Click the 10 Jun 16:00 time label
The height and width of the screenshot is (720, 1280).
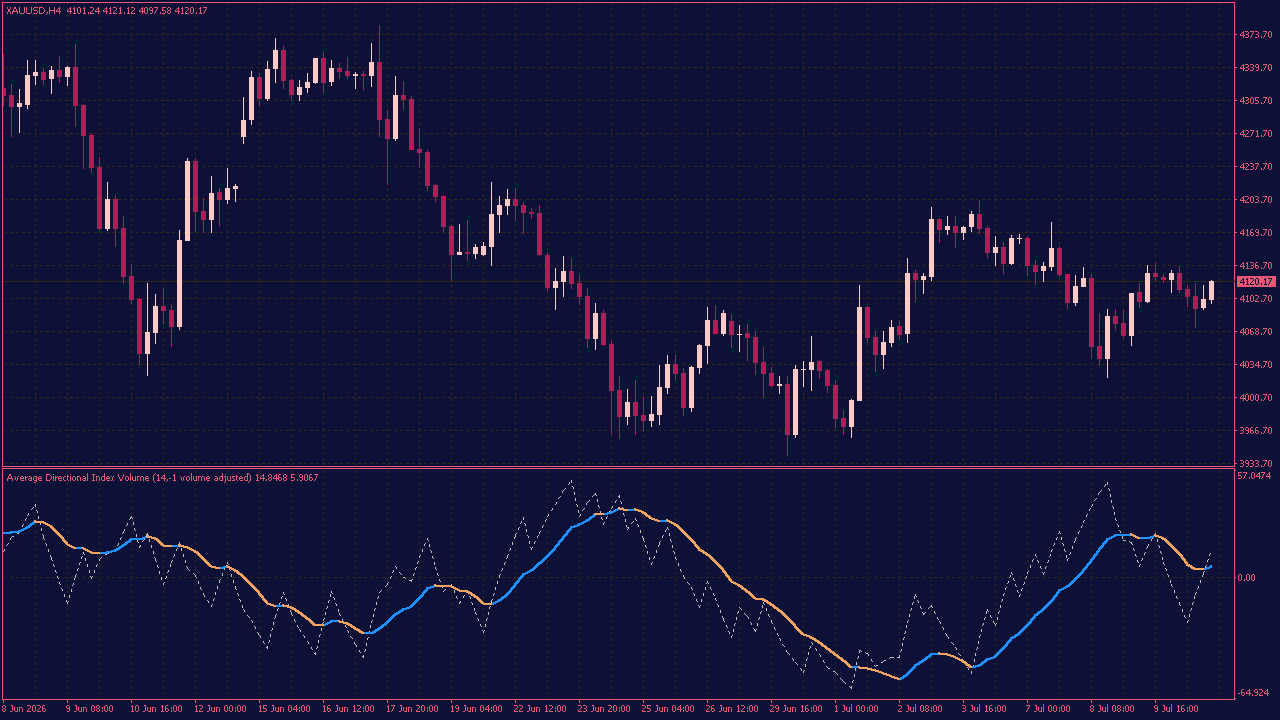click(x=155, y=709)
